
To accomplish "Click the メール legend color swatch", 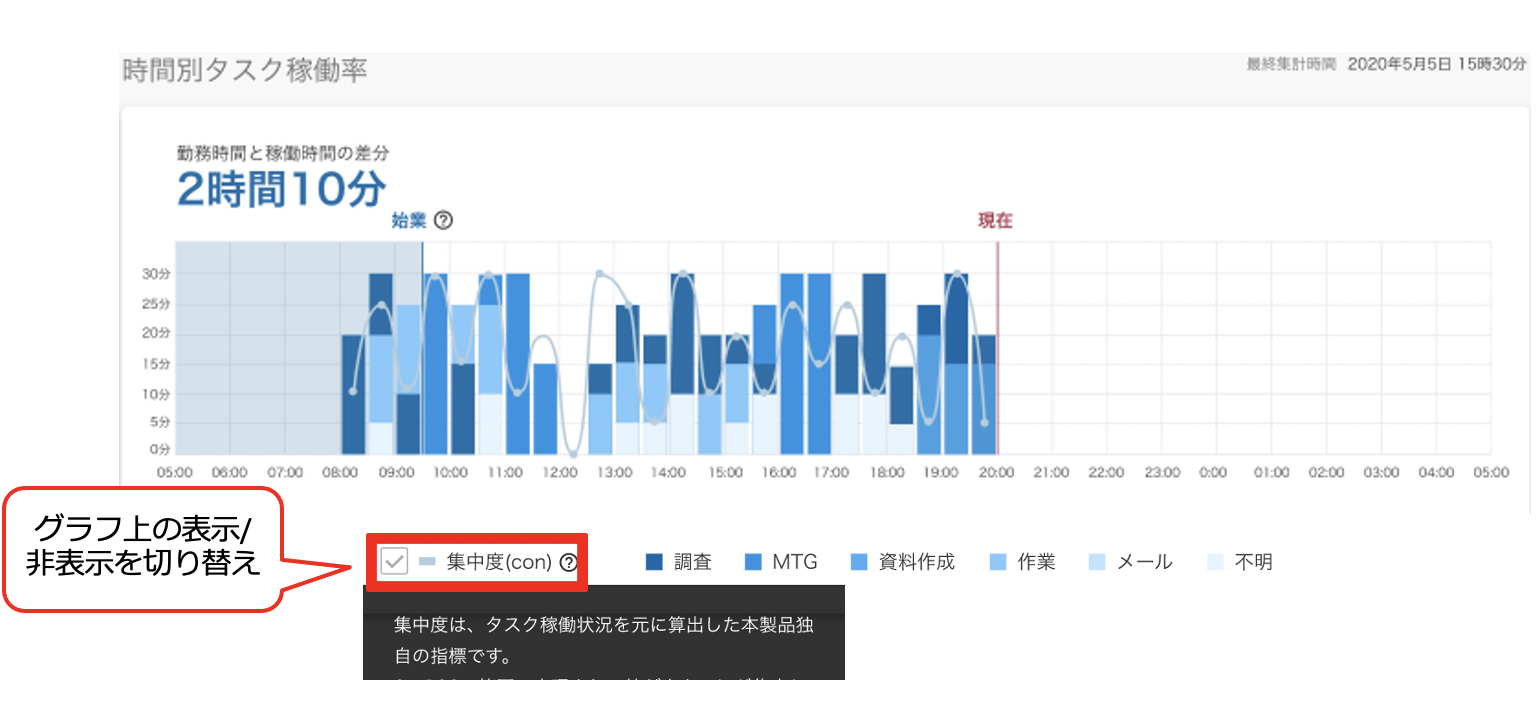I will [1096, 562].
